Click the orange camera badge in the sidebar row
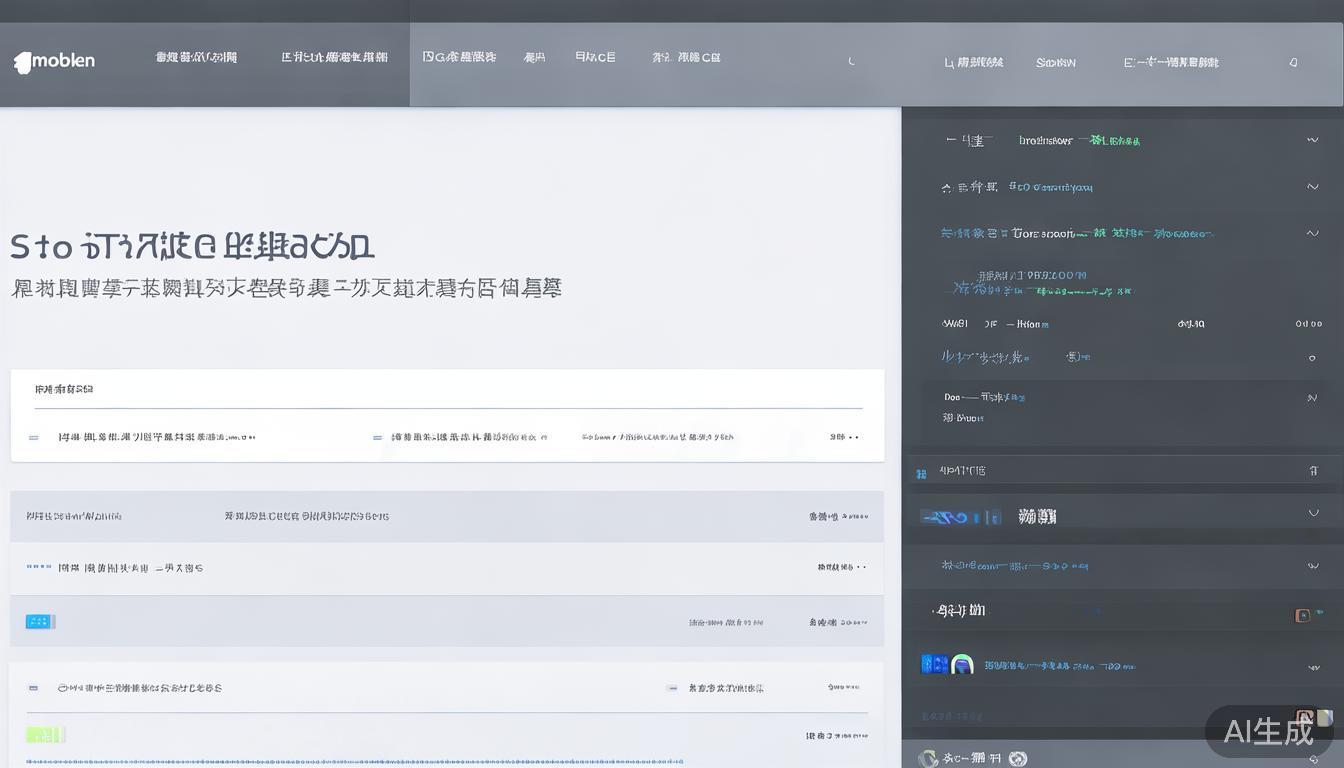The width and height of the screenshot is (1344, 768). click(x=1301, y=614)
